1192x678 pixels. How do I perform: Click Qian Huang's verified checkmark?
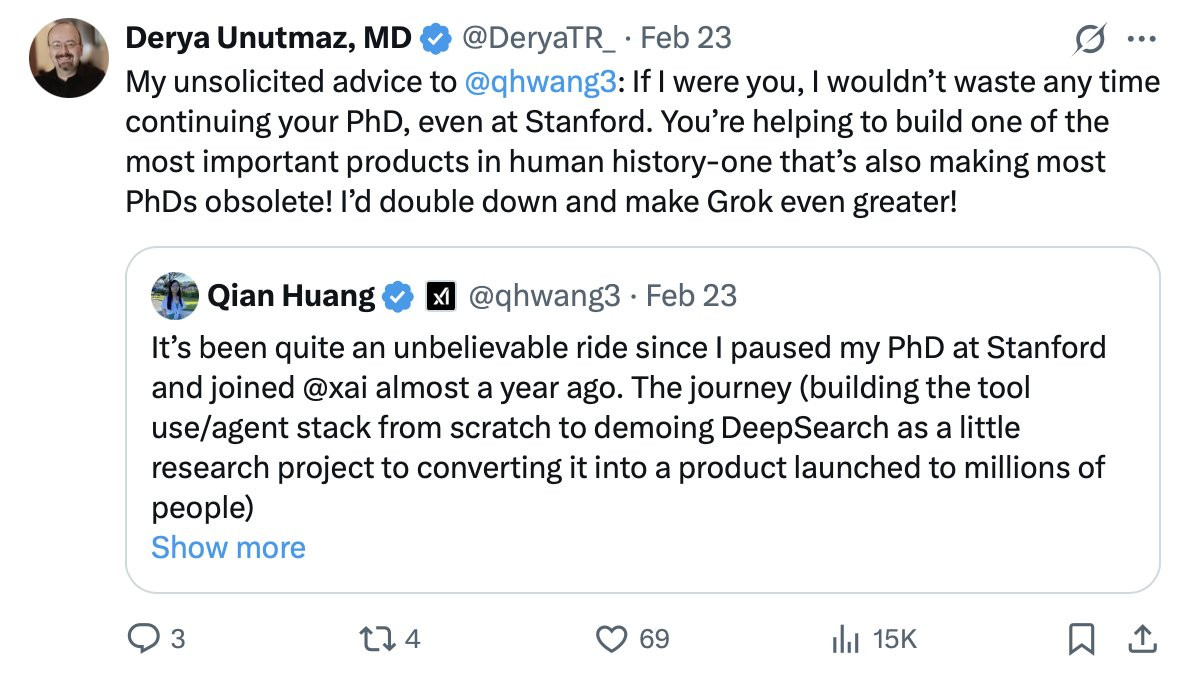(400, 296)
